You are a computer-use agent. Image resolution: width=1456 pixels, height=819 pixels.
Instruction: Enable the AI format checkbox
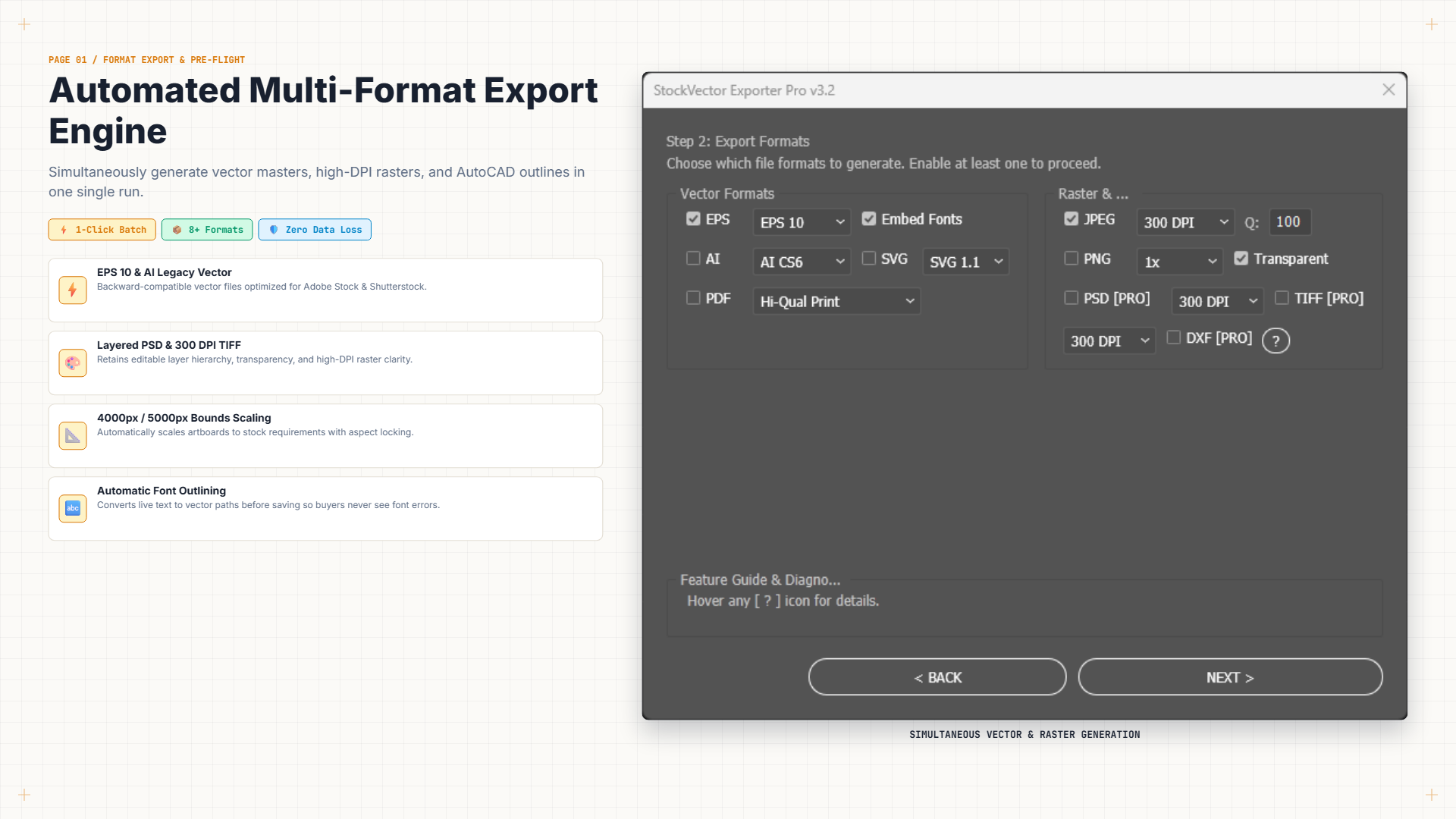click(x=693, y=259)
